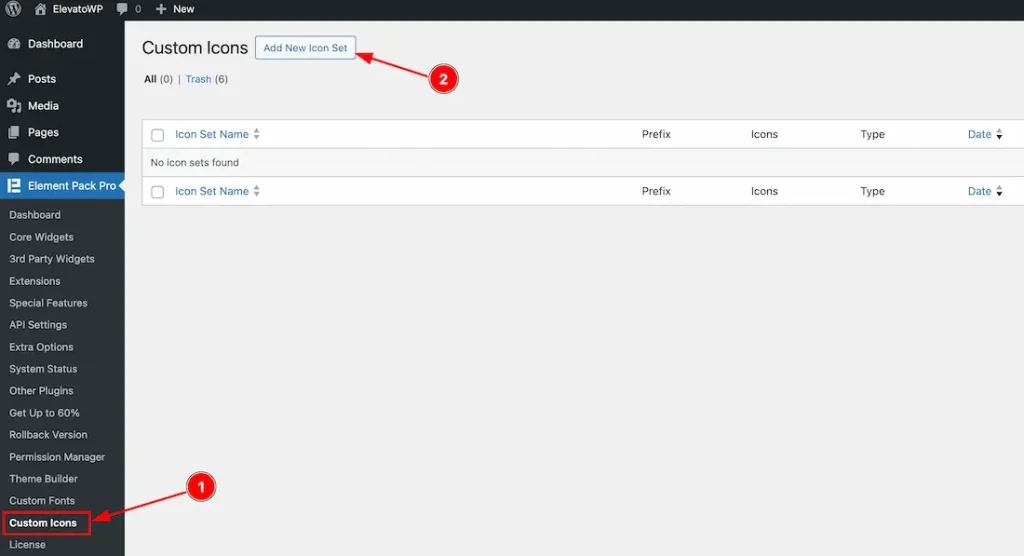Open the Extensions submenu item
The image size is (1024, 556).
pos(35,281)
